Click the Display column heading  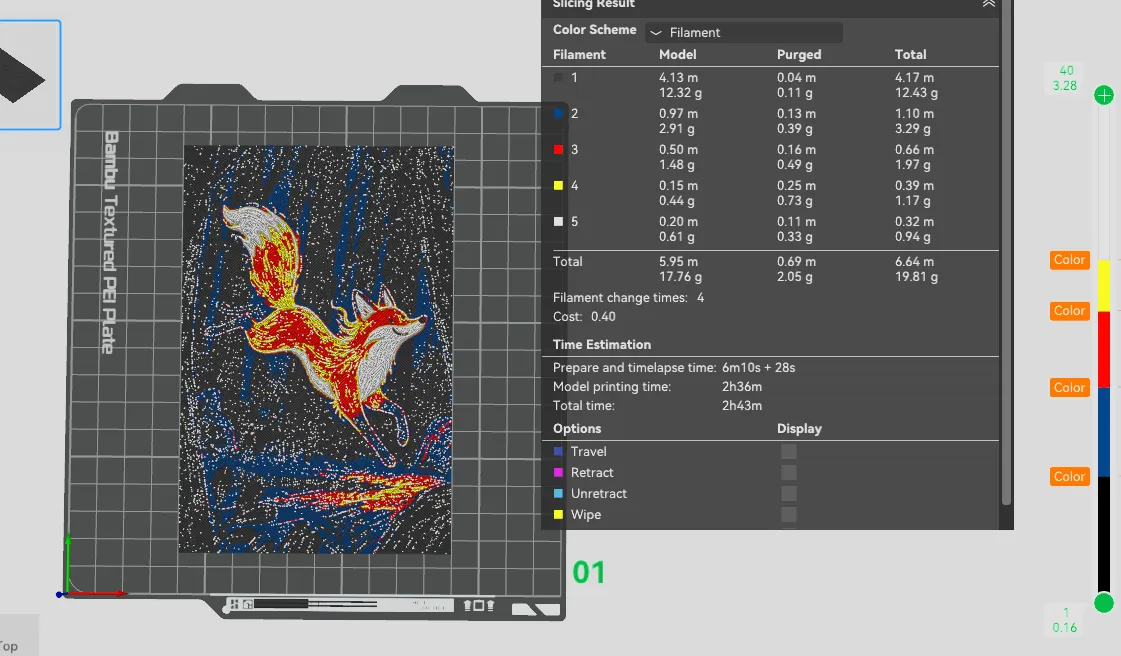click(x=799, y=429)
